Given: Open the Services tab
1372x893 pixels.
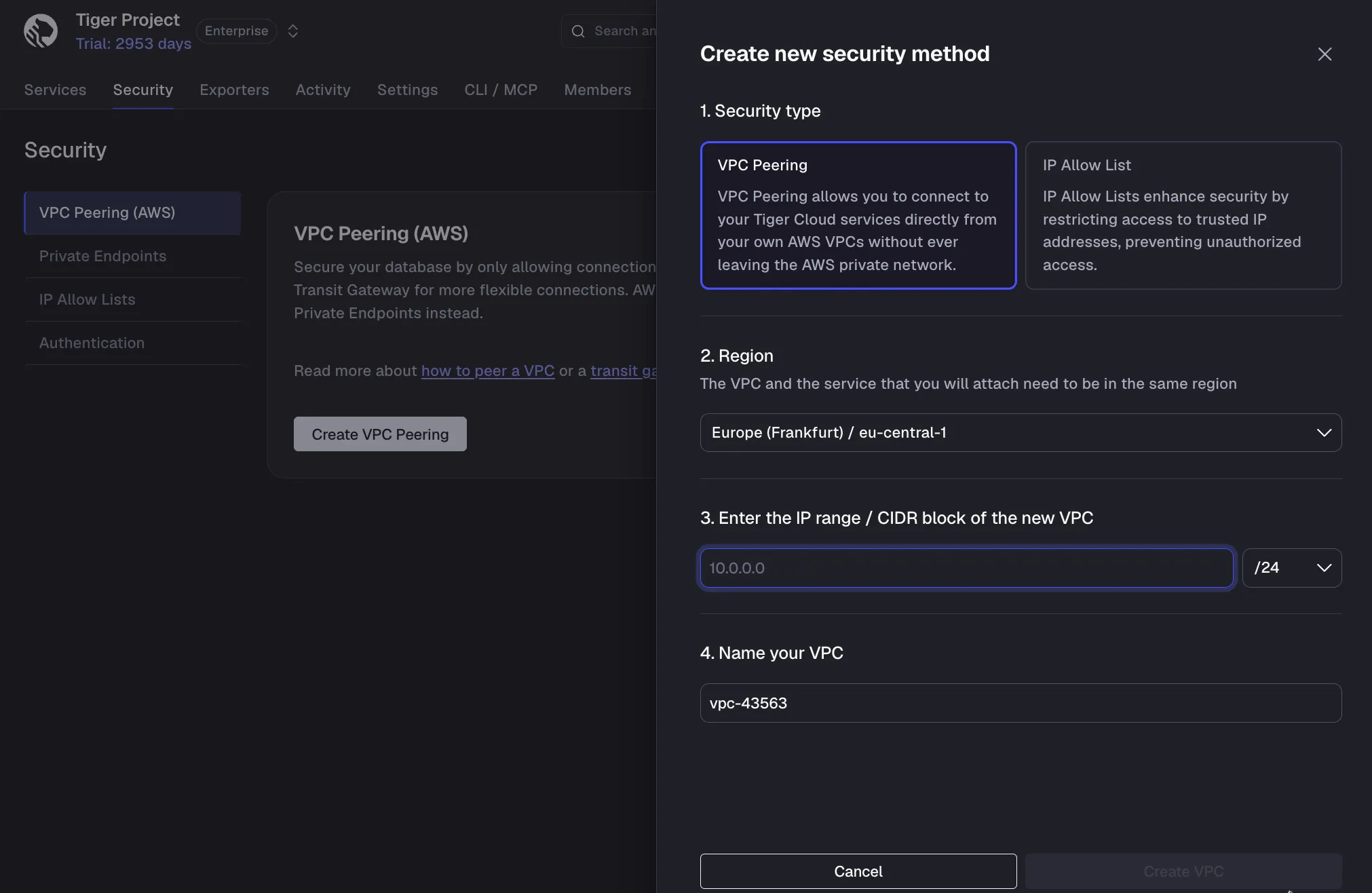Looking at the screenshot, I should click(x=55, y=90).
